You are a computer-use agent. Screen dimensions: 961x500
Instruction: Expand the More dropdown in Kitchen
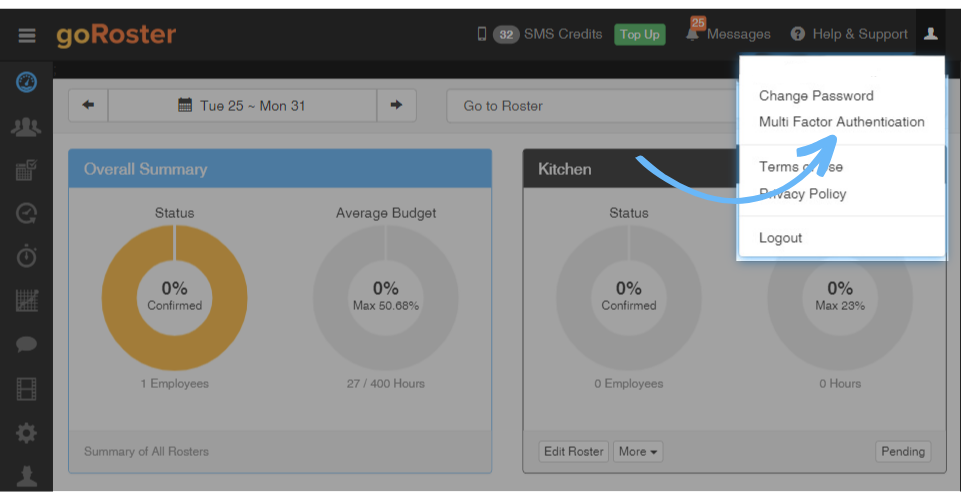pyautogui.click(x=638, y=452)
